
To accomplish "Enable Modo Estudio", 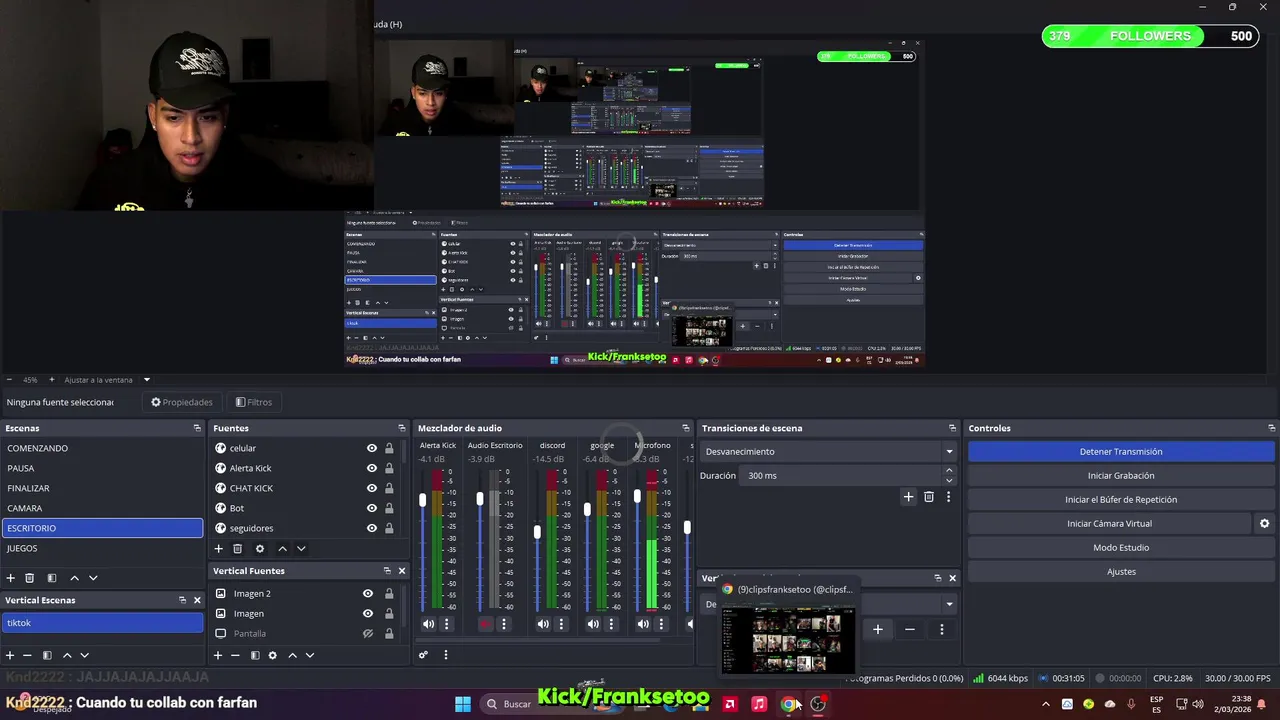I will point(1120,548).
